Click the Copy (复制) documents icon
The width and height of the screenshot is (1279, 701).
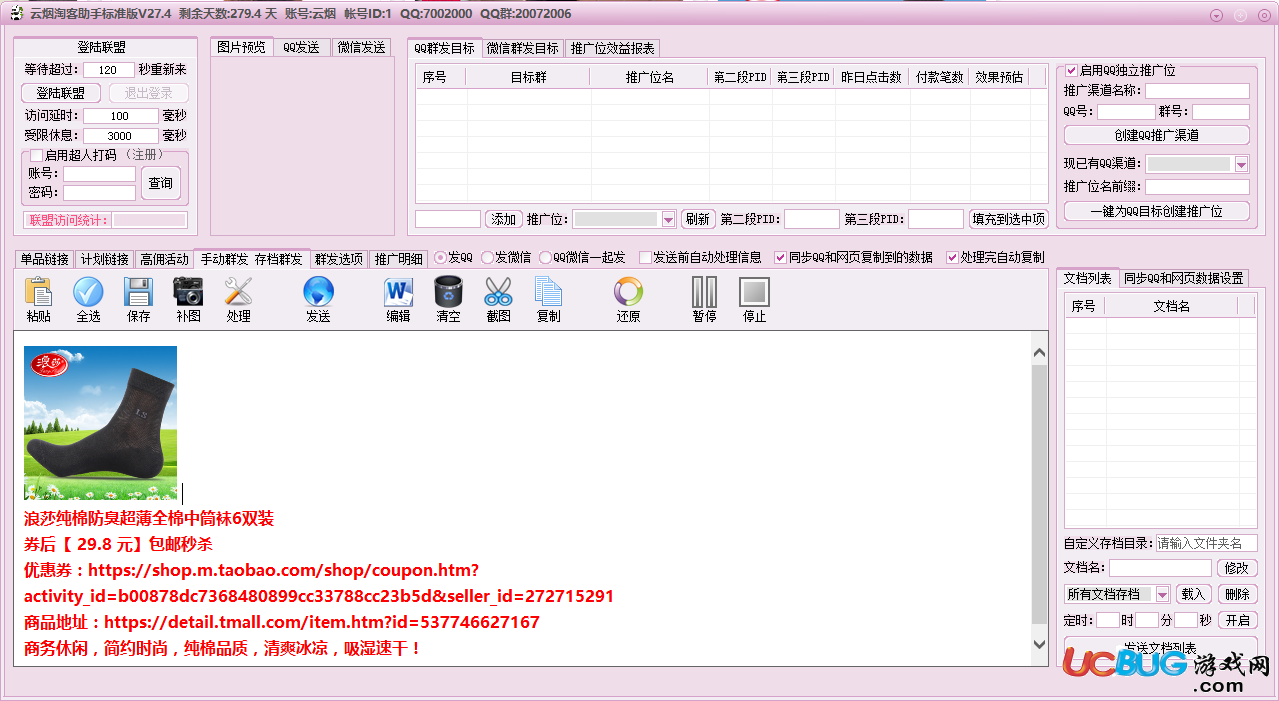(548, 291)
